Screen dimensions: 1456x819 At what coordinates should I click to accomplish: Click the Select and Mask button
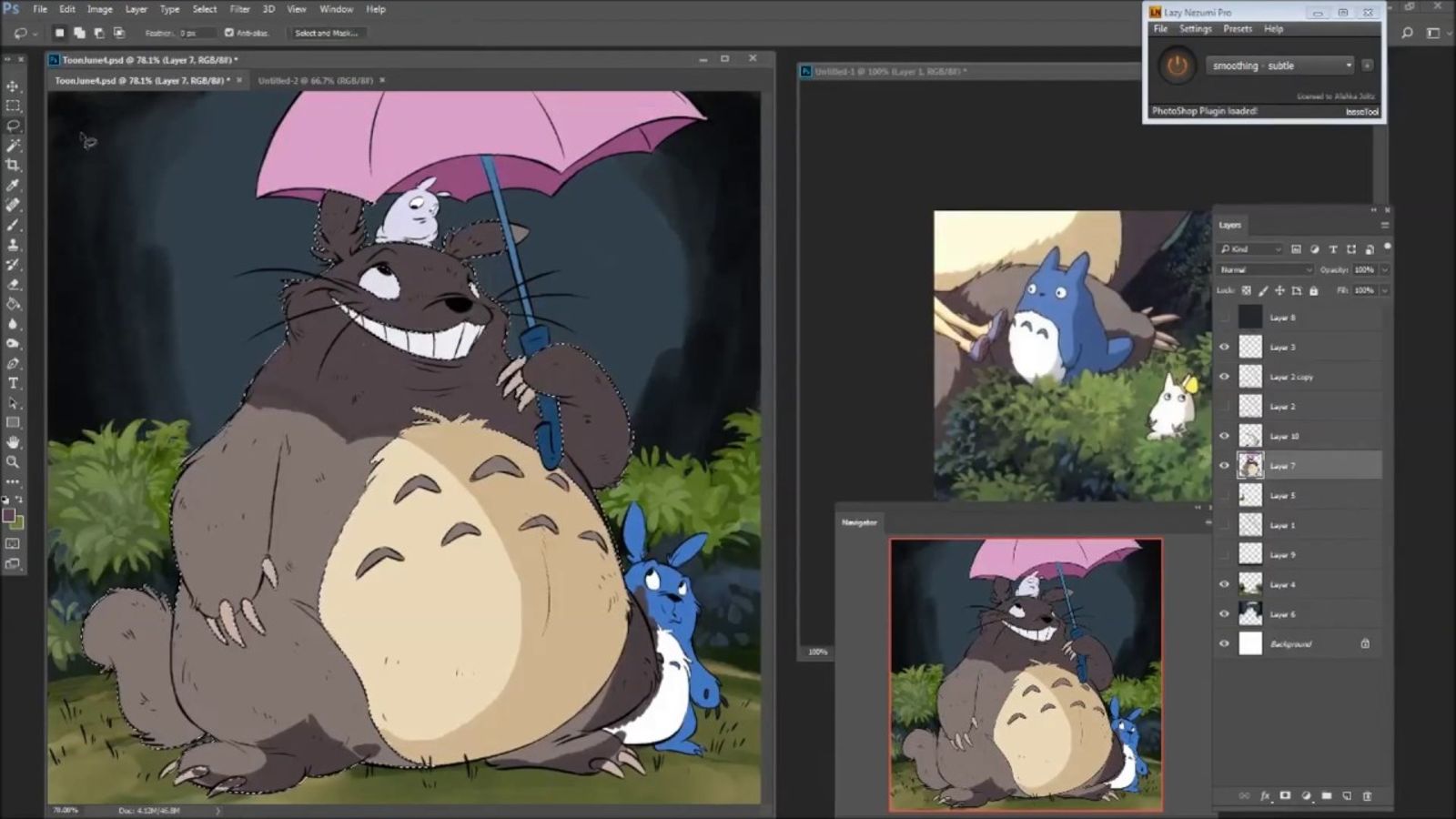[326, 33]
